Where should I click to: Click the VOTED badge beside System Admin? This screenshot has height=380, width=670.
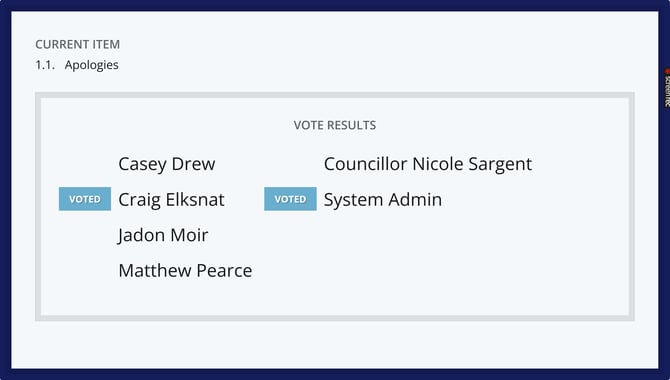(290, 199)
